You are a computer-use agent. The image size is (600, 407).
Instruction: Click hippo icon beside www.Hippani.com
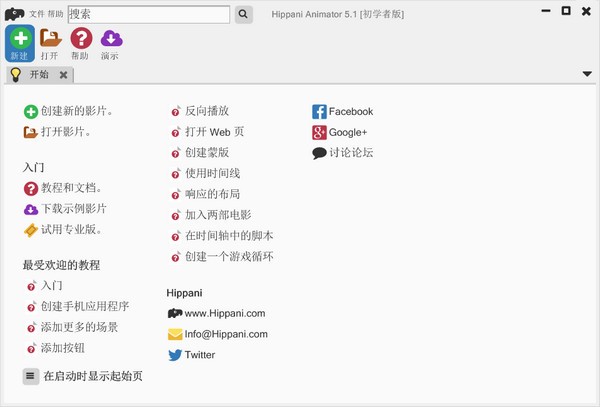175,313
